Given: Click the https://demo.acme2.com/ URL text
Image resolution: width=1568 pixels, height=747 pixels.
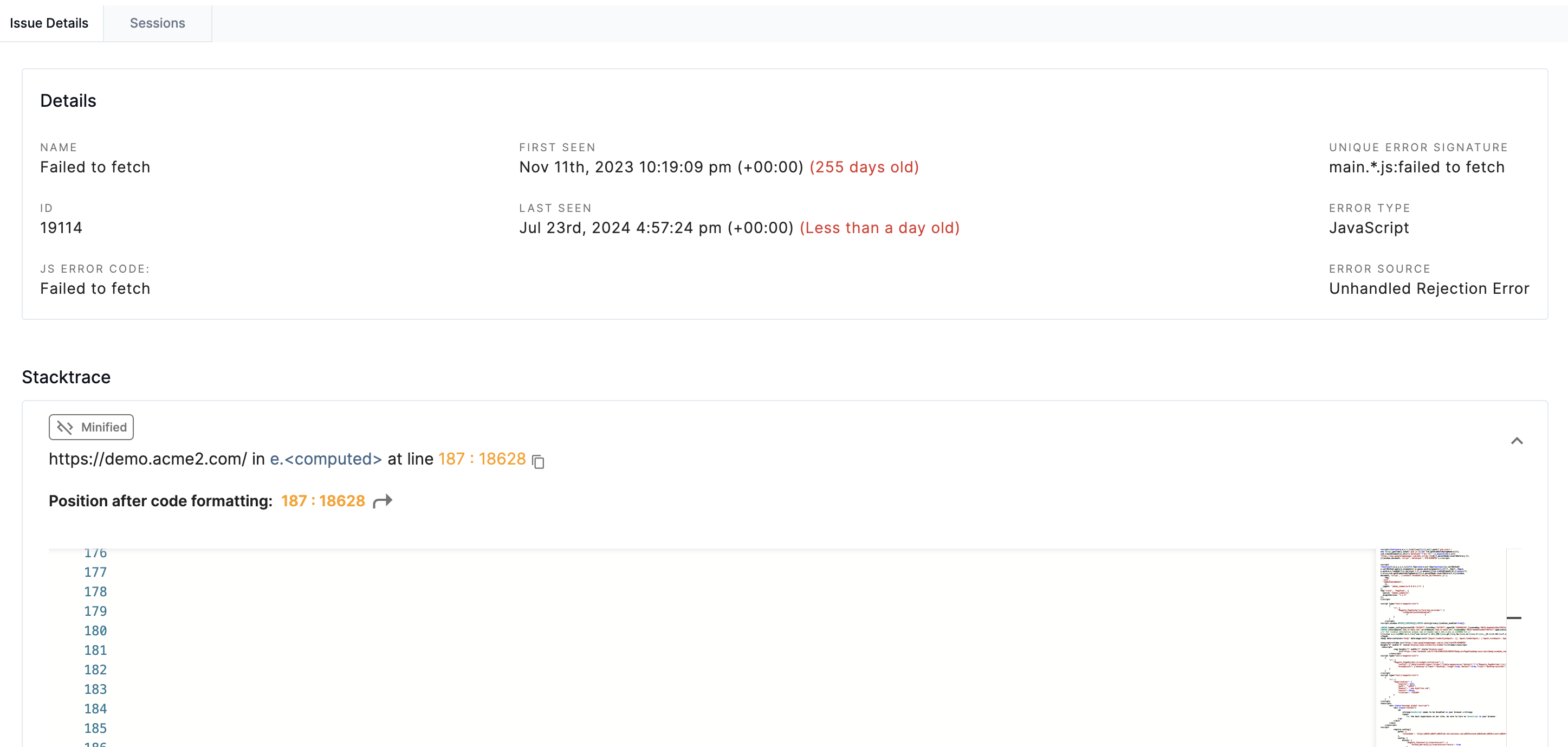Looking at the screenshot, I should click(148, 459).
